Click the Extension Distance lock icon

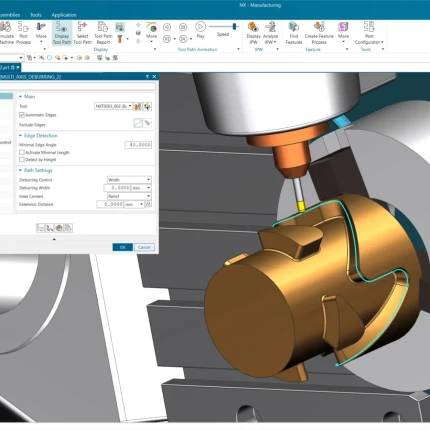coord(149,204)
